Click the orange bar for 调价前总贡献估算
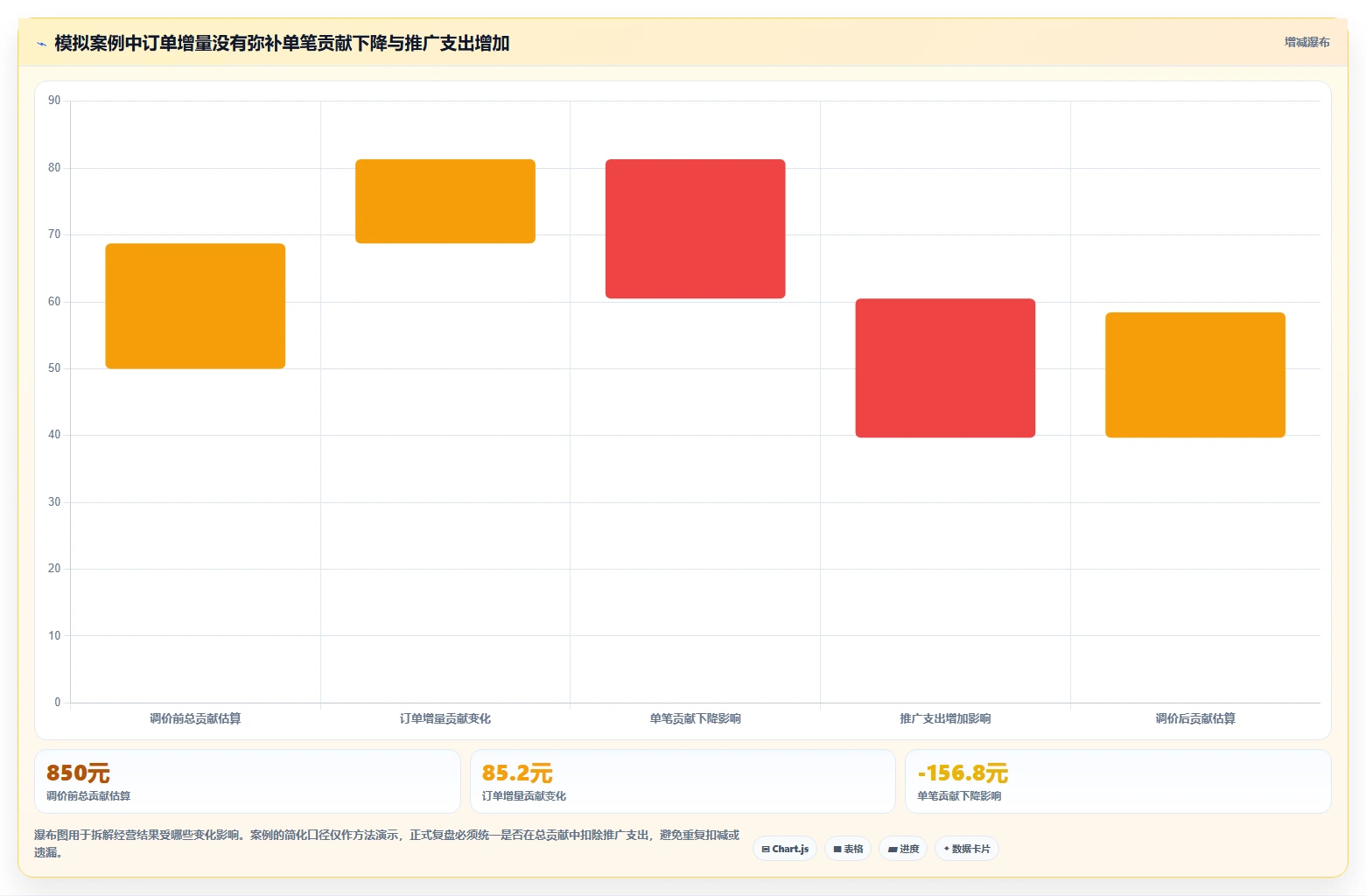 click(195, 306)
